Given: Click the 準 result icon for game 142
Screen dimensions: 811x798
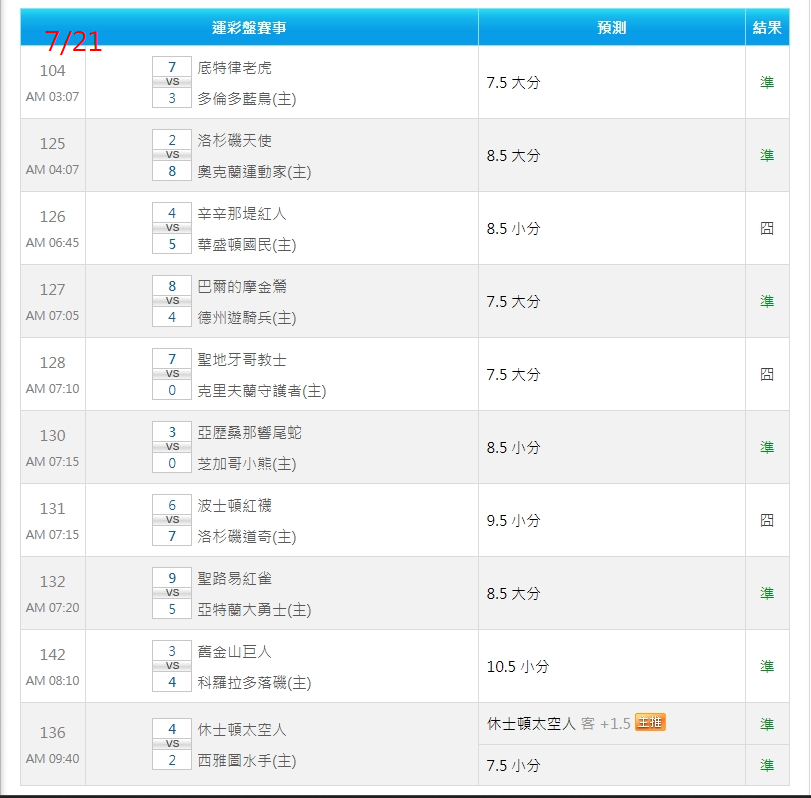Looking at the screenshot, I should tap(767, 666).
